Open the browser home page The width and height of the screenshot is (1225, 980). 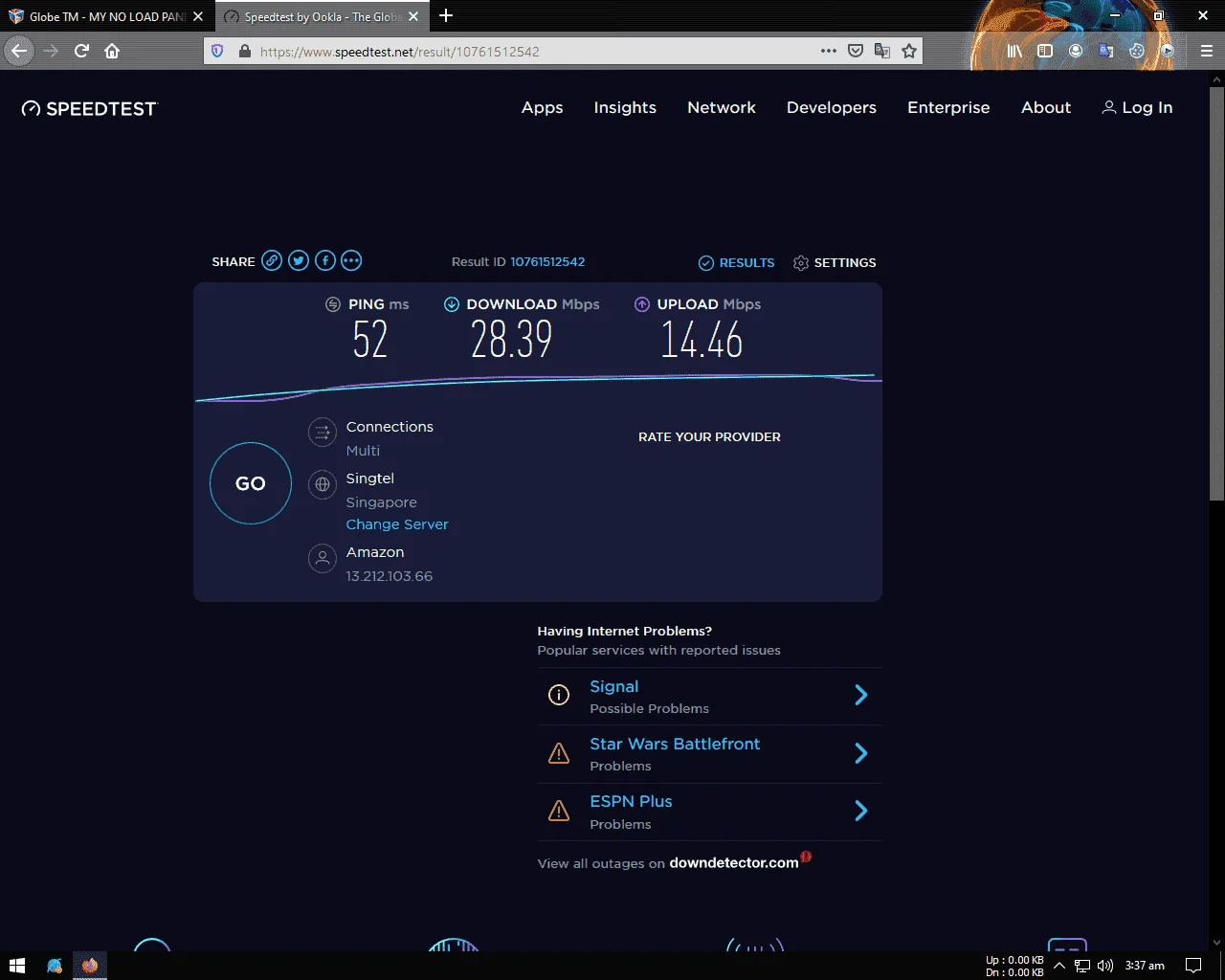(x=112, y=51)
